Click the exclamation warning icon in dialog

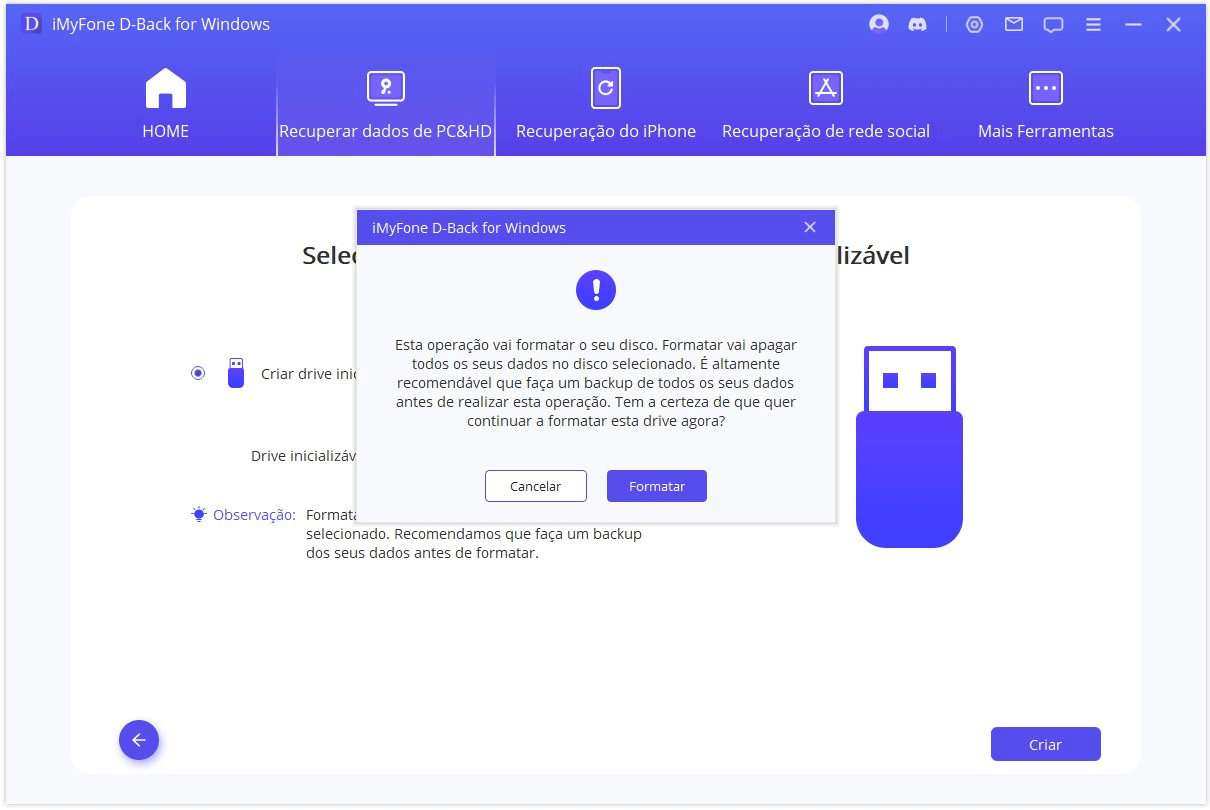pyautogui.click(x=596, y=290)
